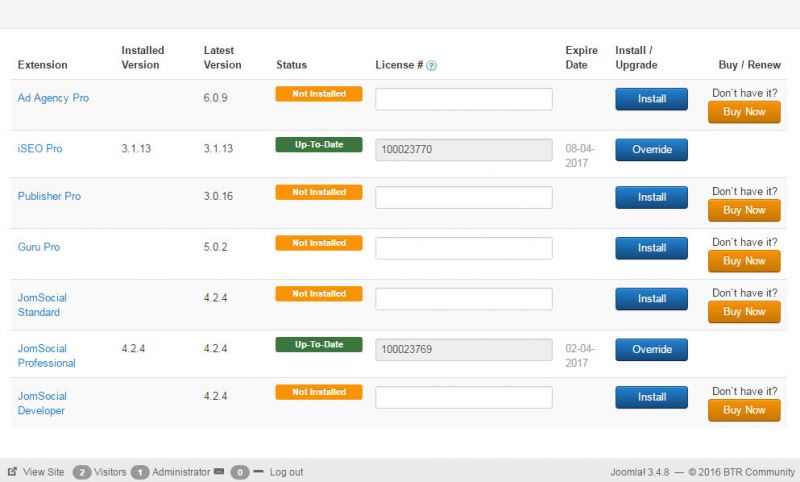Image resolution: width=800 pixels, height=482 pixels.
Task: Open the Ad Agency Pro extension link
Action: pyautogui.click(x=53, y=98)
